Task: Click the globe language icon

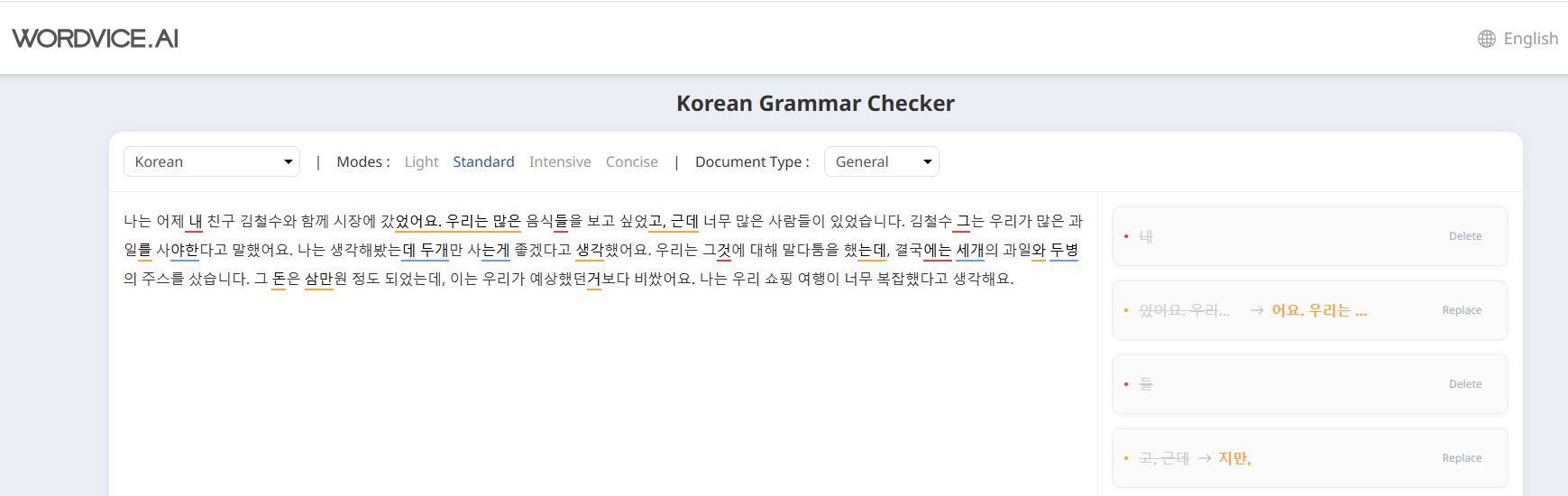Action: tap(1486, 39)
